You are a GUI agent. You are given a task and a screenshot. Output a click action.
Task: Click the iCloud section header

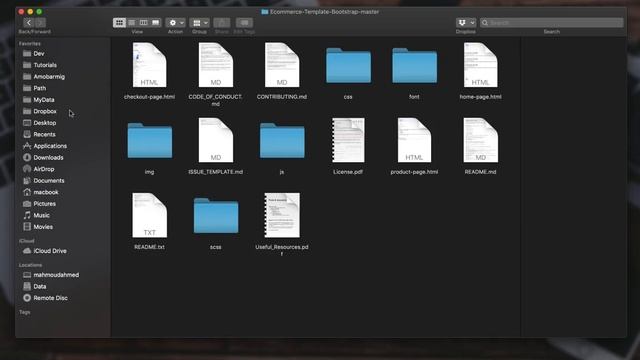click(x=27, y=241)
